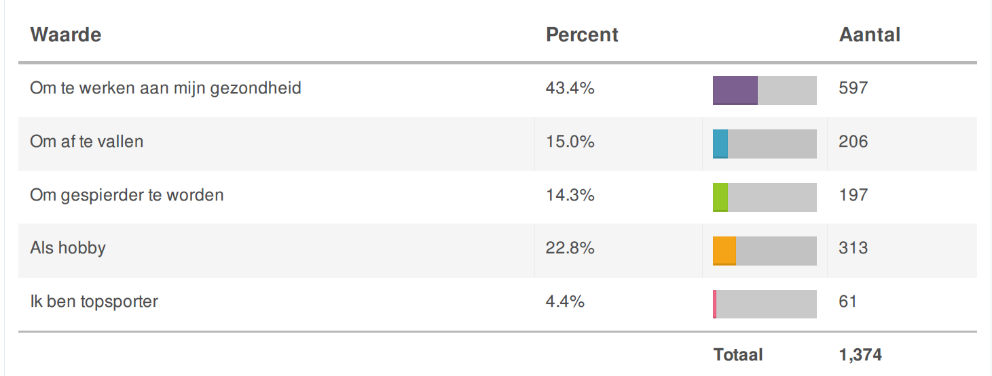Screen dimensions: 992x376
Task: Click row 'Om te werken aan mijn gezondheid'
Action: pos(497,91)
